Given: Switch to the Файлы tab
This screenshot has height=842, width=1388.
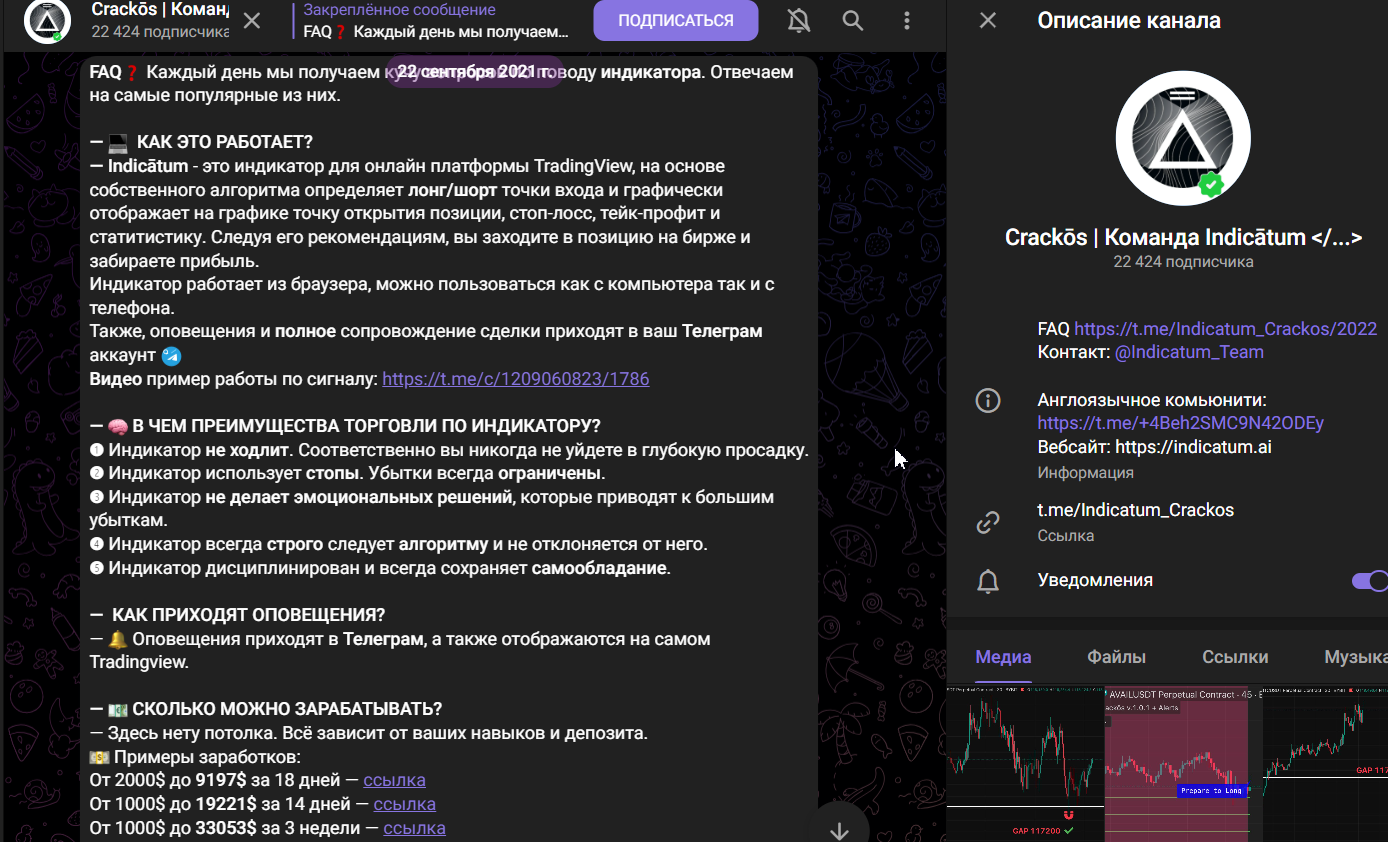Looking at the screenshot, I should [x=1116, y=657].
